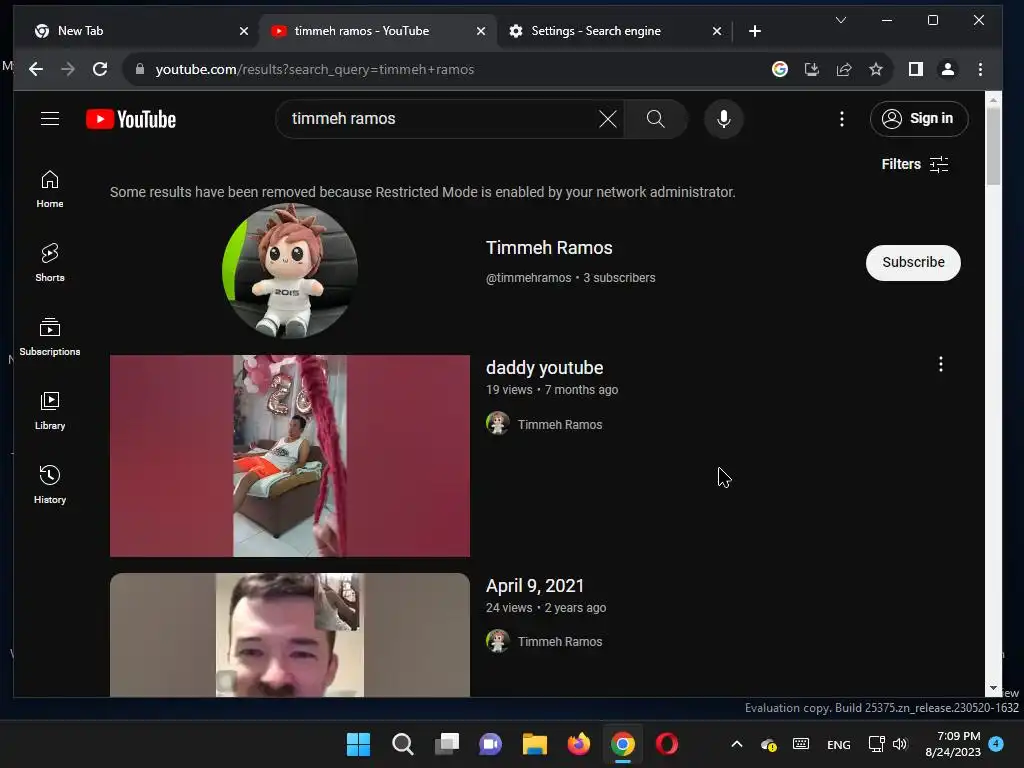Click the Chrome address bar URL

314,69
